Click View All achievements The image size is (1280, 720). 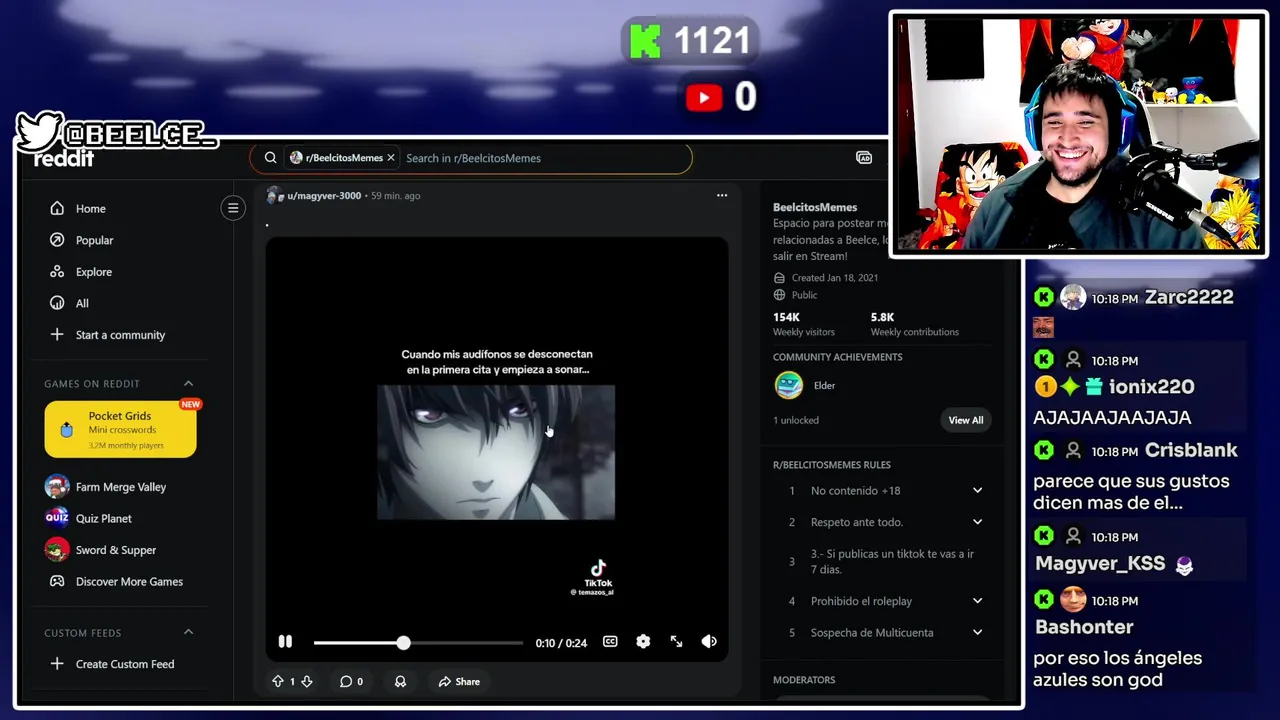coord(965,420)
